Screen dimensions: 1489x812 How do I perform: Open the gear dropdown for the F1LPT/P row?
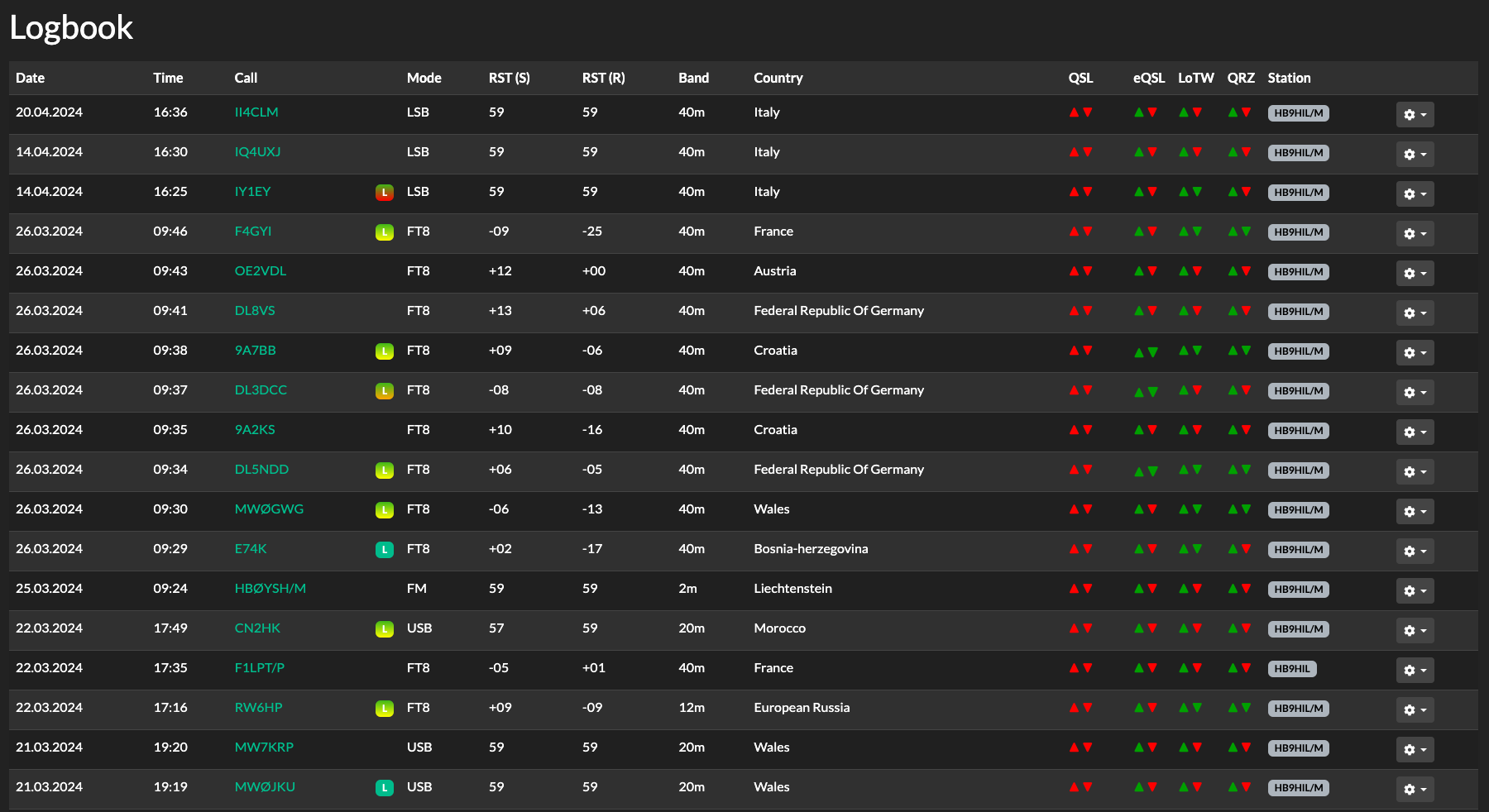click(1415, 671)
